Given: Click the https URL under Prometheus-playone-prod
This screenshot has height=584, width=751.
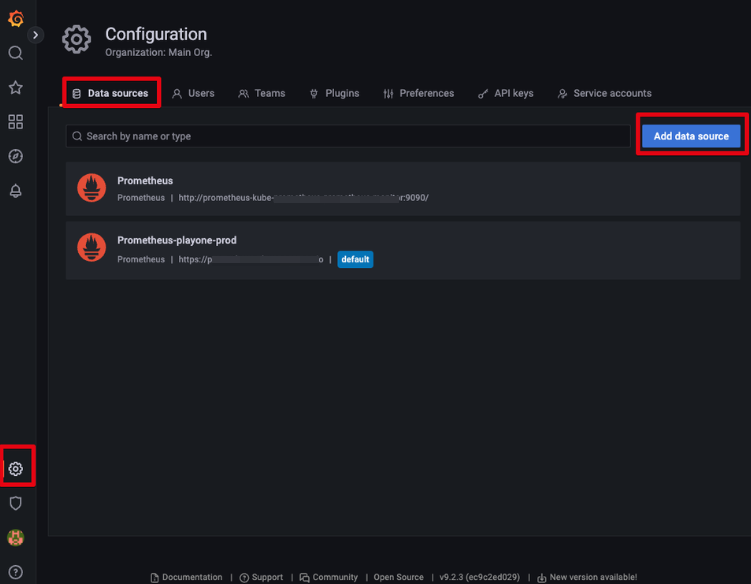Looking at the screenshot, I should point(250,259).
